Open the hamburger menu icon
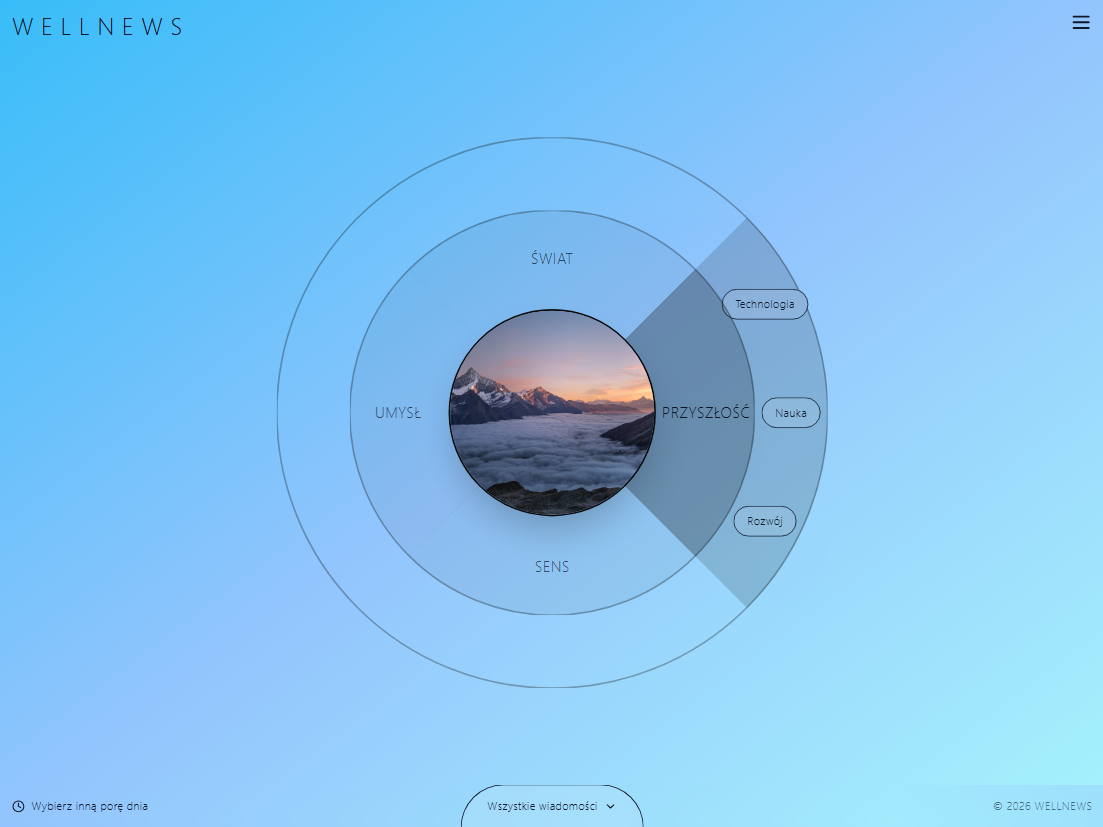The image size is (1103, 827). (x=1080, y=23)
